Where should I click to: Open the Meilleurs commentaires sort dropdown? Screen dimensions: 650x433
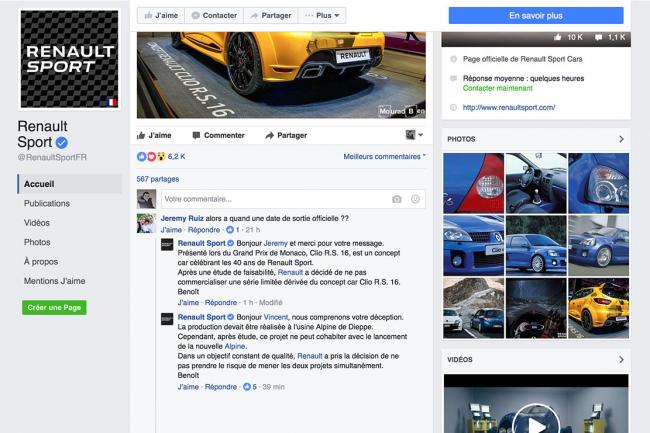click(x=384, y=157)
